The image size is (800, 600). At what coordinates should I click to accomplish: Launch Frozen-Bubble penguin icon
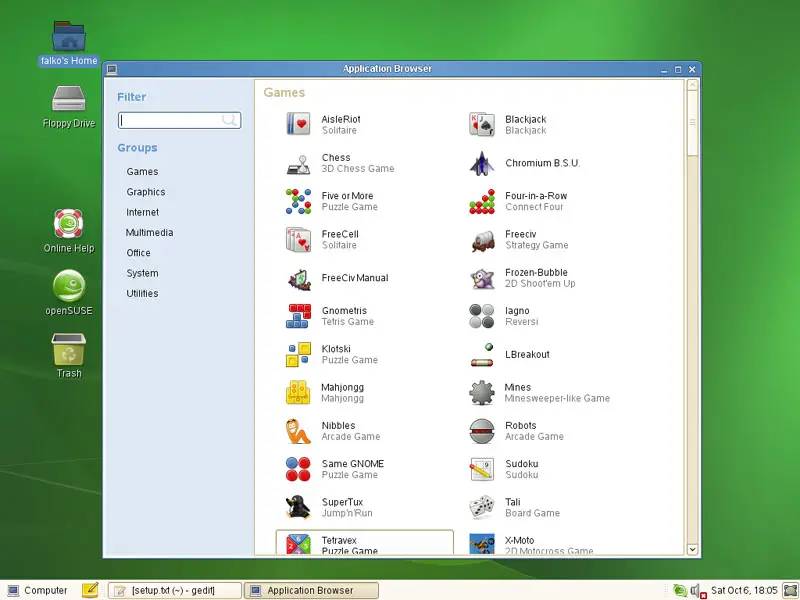coord(482,278)
